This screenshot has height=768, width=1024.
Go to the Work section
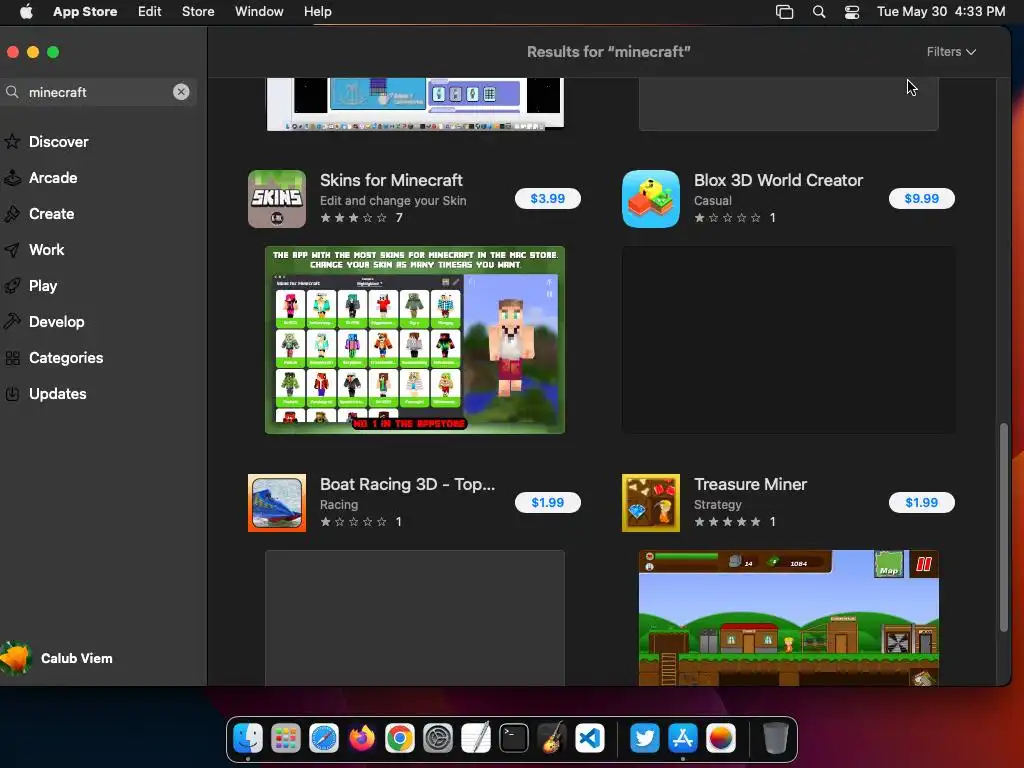click(x=46, y=250)
